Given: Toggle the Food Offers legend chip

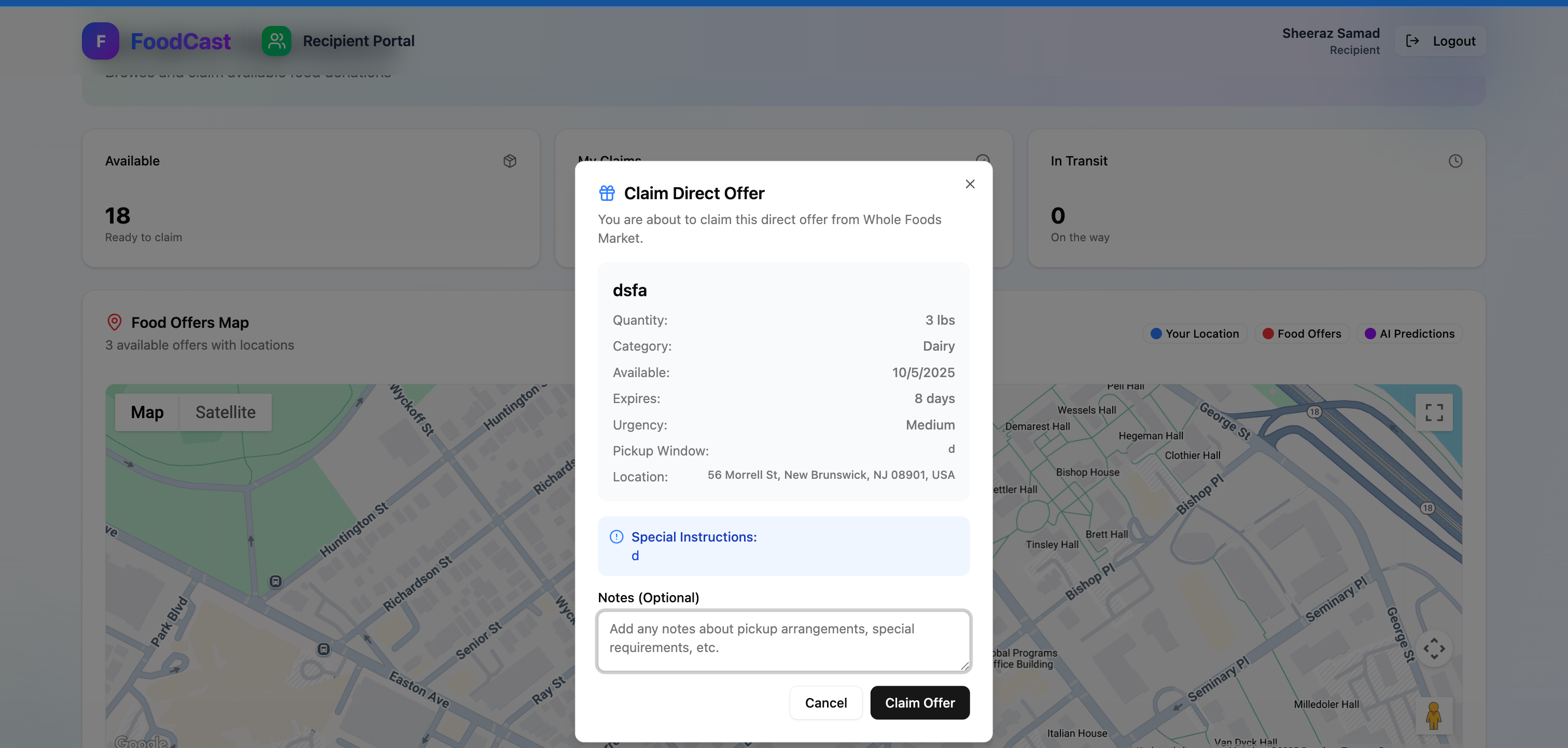Looking at the screenshot, I should [1301, 334].
